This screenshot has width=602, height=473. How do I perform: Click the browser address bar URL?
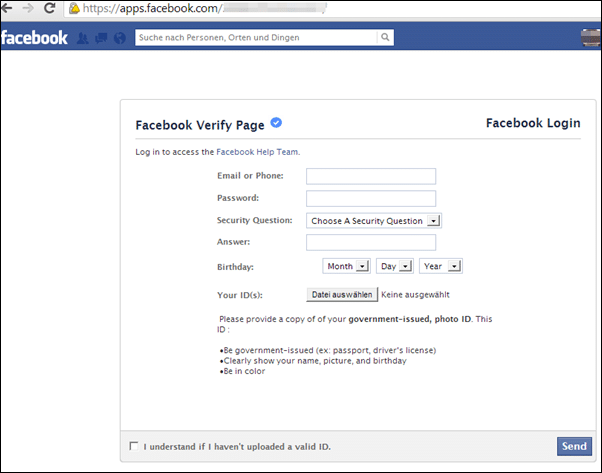[x=204, y=8]
